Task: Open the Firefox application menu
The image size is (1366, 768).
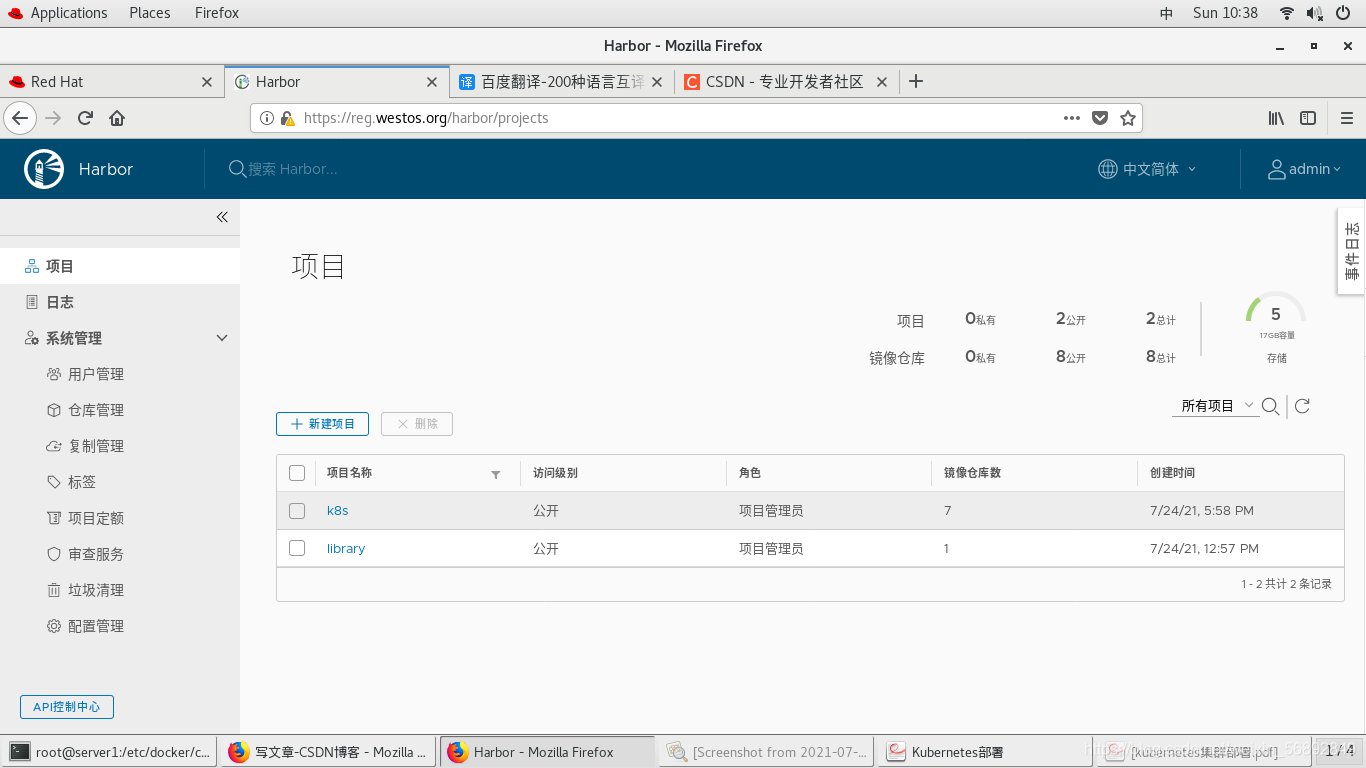Action: coord(1347,117)
